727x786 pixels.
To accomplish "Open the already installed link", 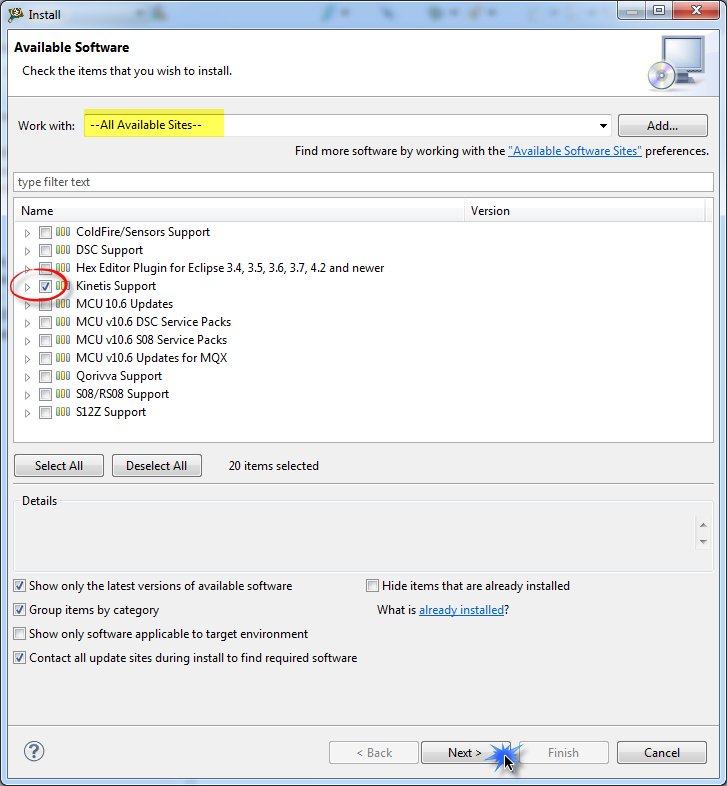I will tap(461, 610).
